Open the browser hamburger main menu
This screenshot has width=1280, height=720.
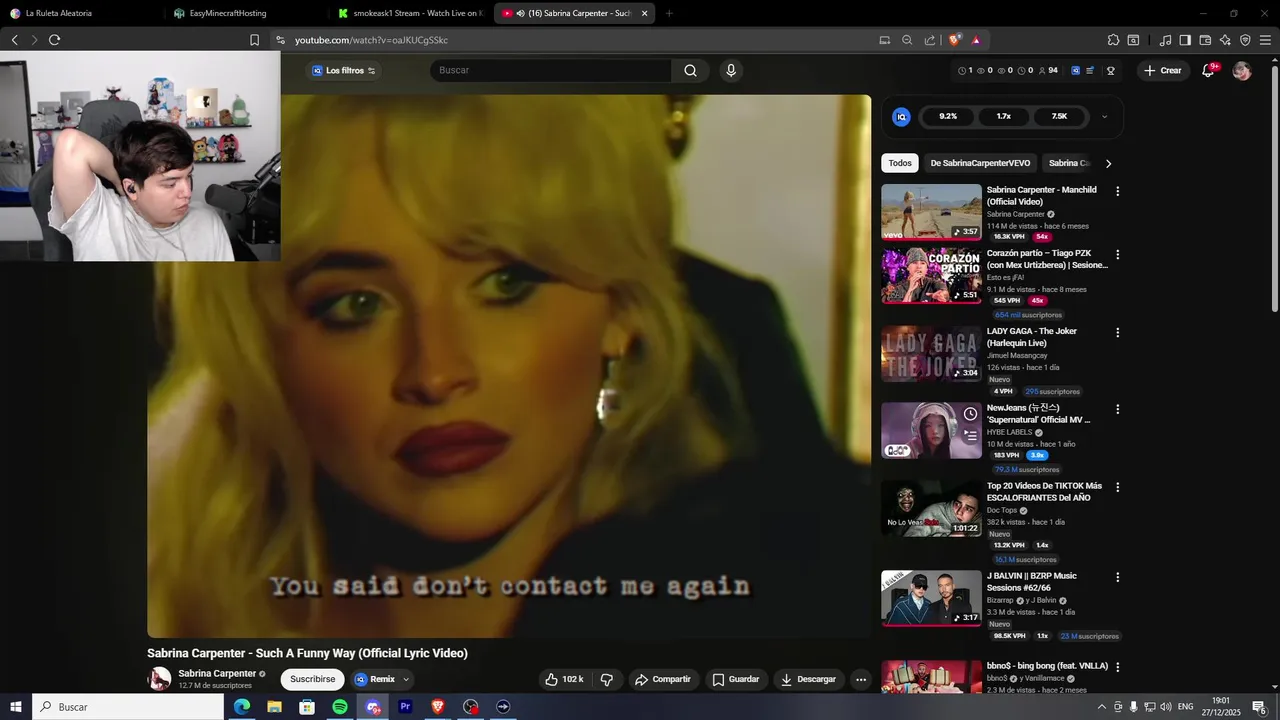1265,40
